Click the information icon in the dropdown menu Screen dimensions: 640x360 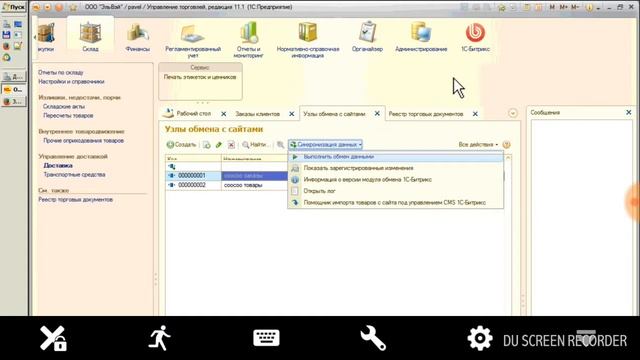(295, 180)
